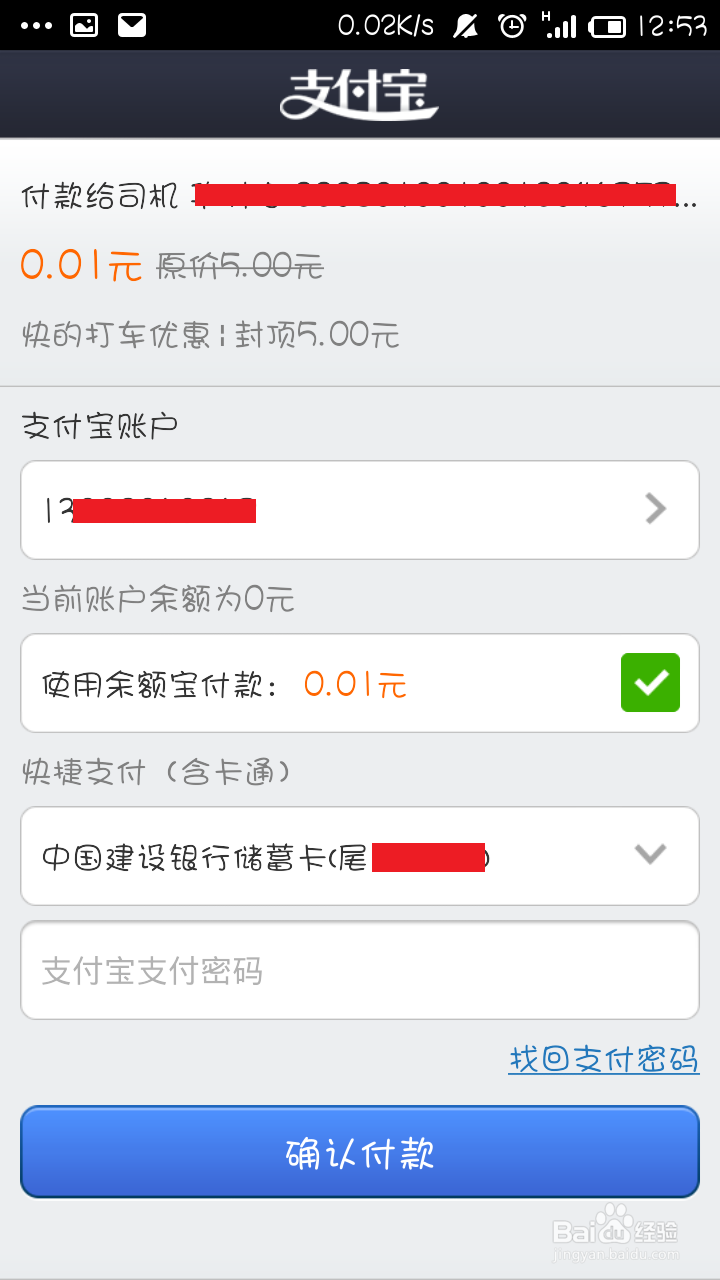Tap the 付款给司机 recipient line

[360, 195]
